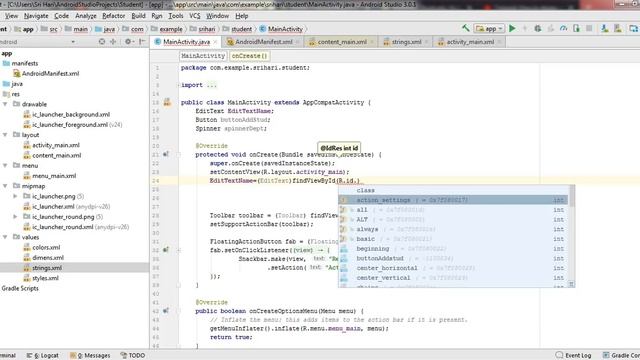Image resolution: width=640 pixels, height=360 pixels.
Task: Switch to the activity_main.xml tab
Action: click(469, 42)
